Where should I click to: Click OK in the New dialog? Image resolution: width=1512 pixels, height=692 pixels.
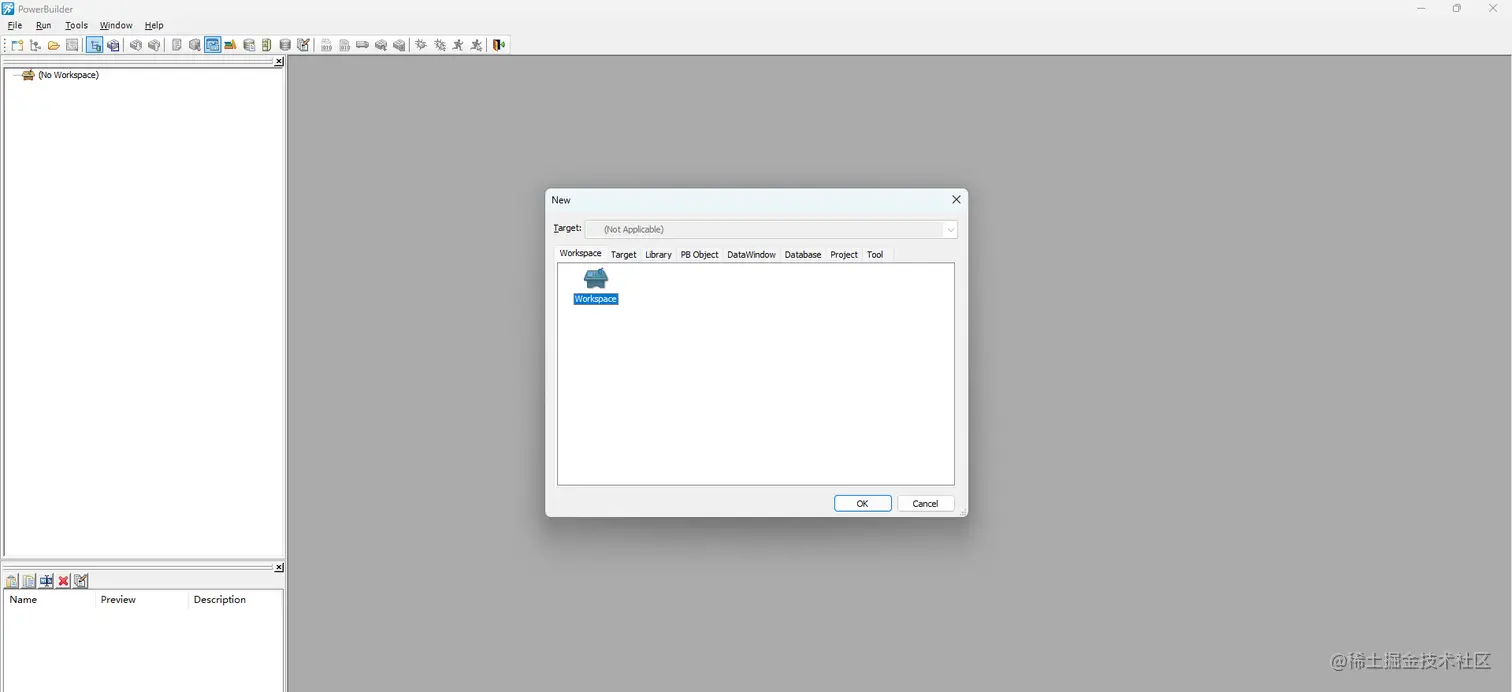click(863, 503)
